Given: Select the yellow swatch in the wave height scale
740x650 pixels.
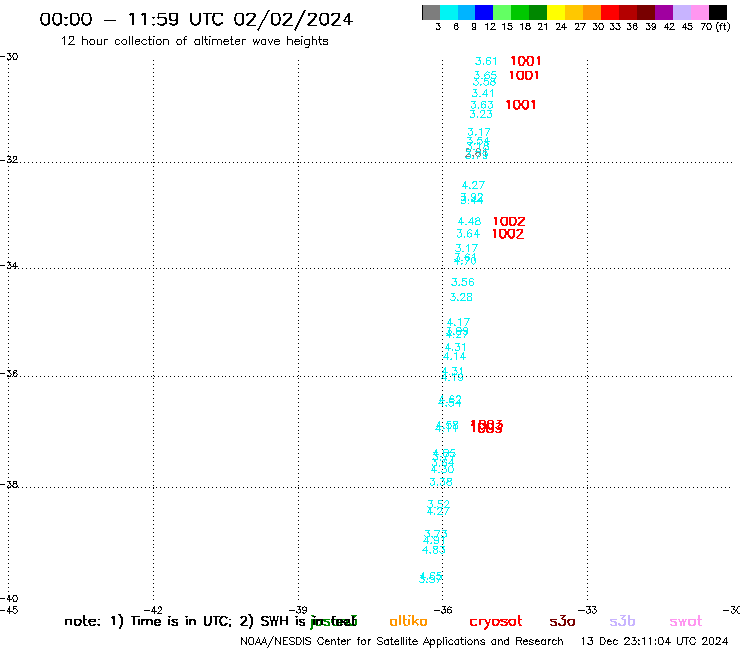Looking at the screenshot, I should 556,12.
